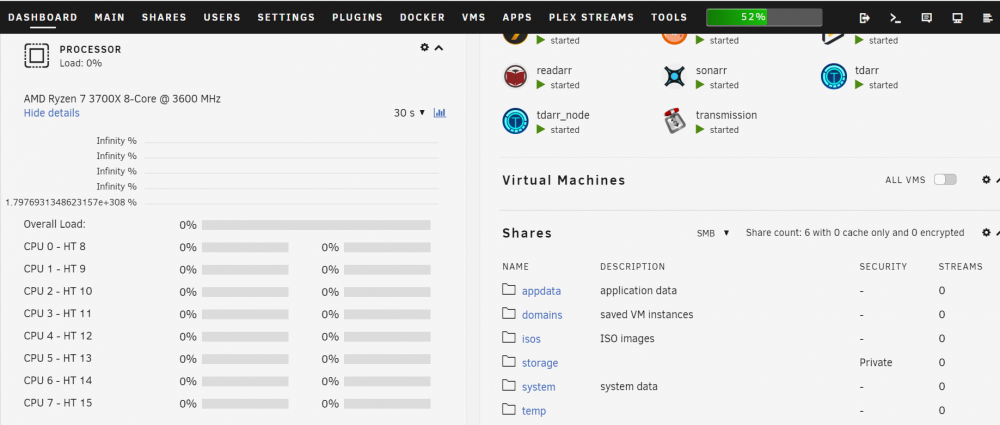This screenshot has width=1000, height=425.
Task: Click the CPU 0 load bar
Action: click(245, 247)
